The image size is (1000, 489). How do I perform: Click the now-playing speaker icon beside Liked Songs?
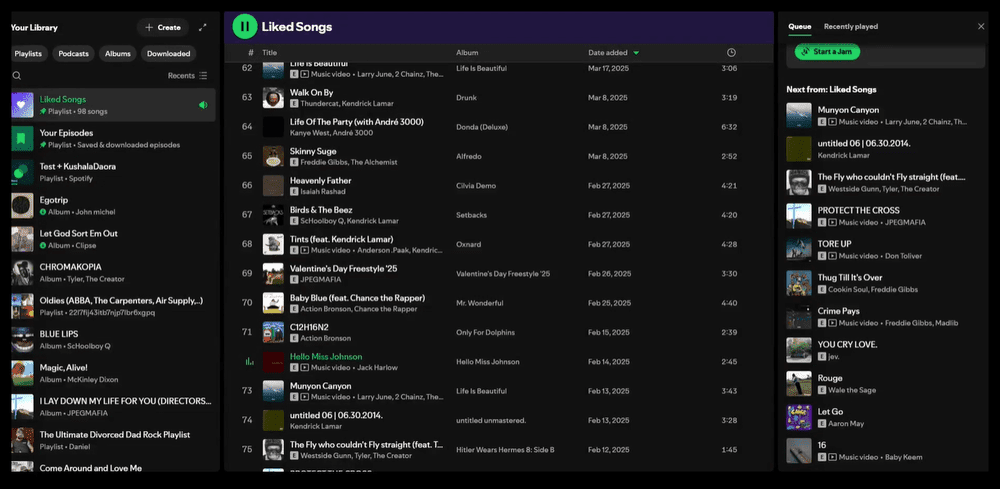pyautogui.click(x=203, y=105)
